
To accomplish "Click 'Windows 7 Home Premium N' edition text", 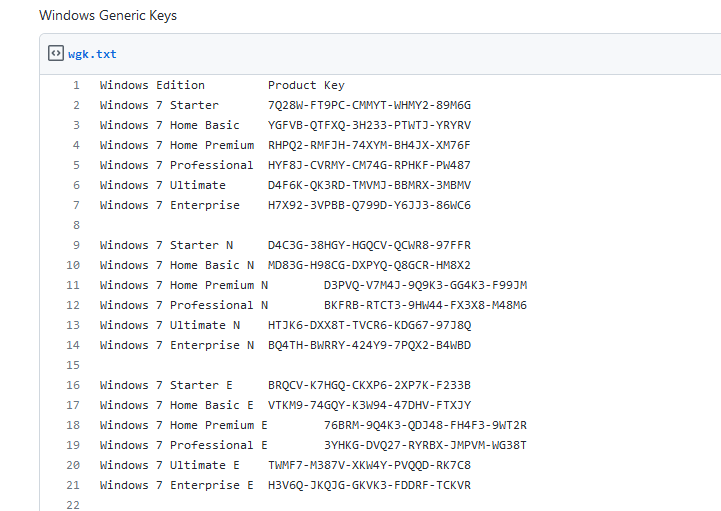I will point(184,285).
